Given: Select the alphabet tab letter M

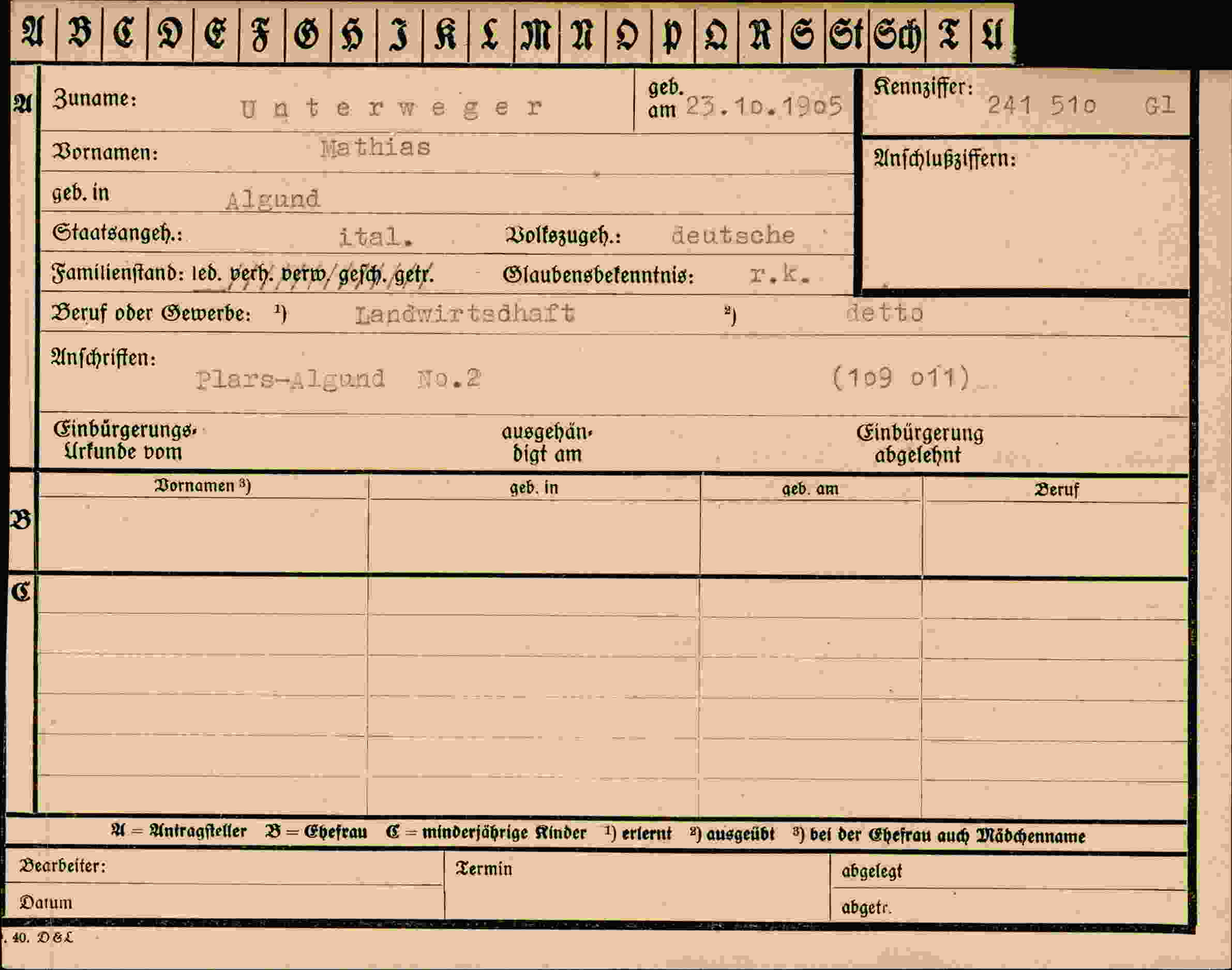Looking at the screenshot, I should pos(536,34).
